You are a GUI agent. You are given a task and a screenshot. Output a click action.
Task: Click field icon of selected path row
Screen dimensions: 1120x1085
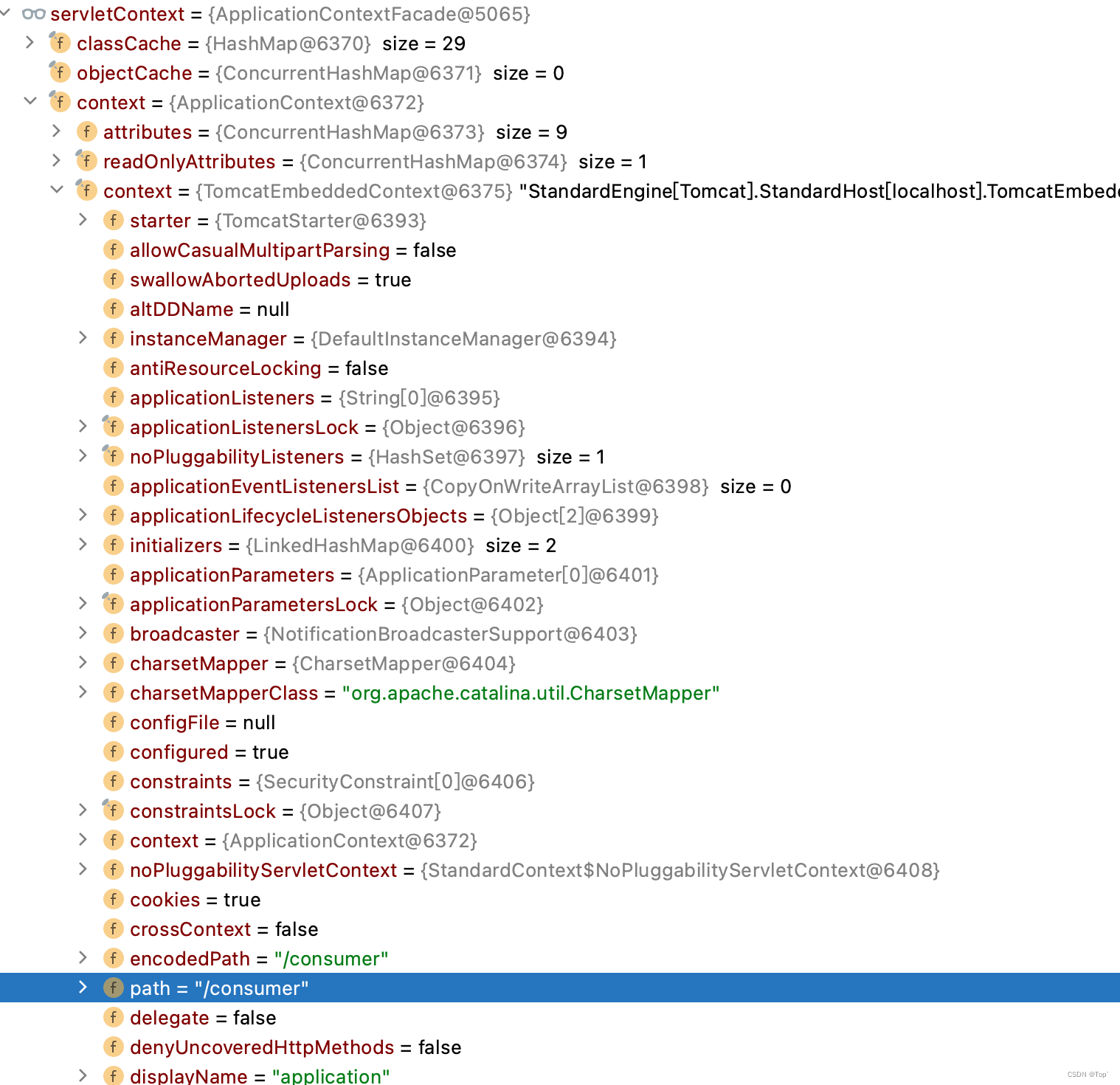point(113,988)
